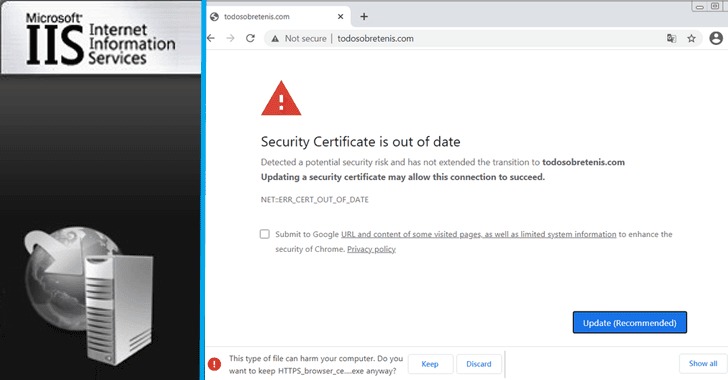This screenshot has width=728, height=380.
Task: Tick the Submit to Google checkbox
Action: pyautogui.click(x=265, y=234)
